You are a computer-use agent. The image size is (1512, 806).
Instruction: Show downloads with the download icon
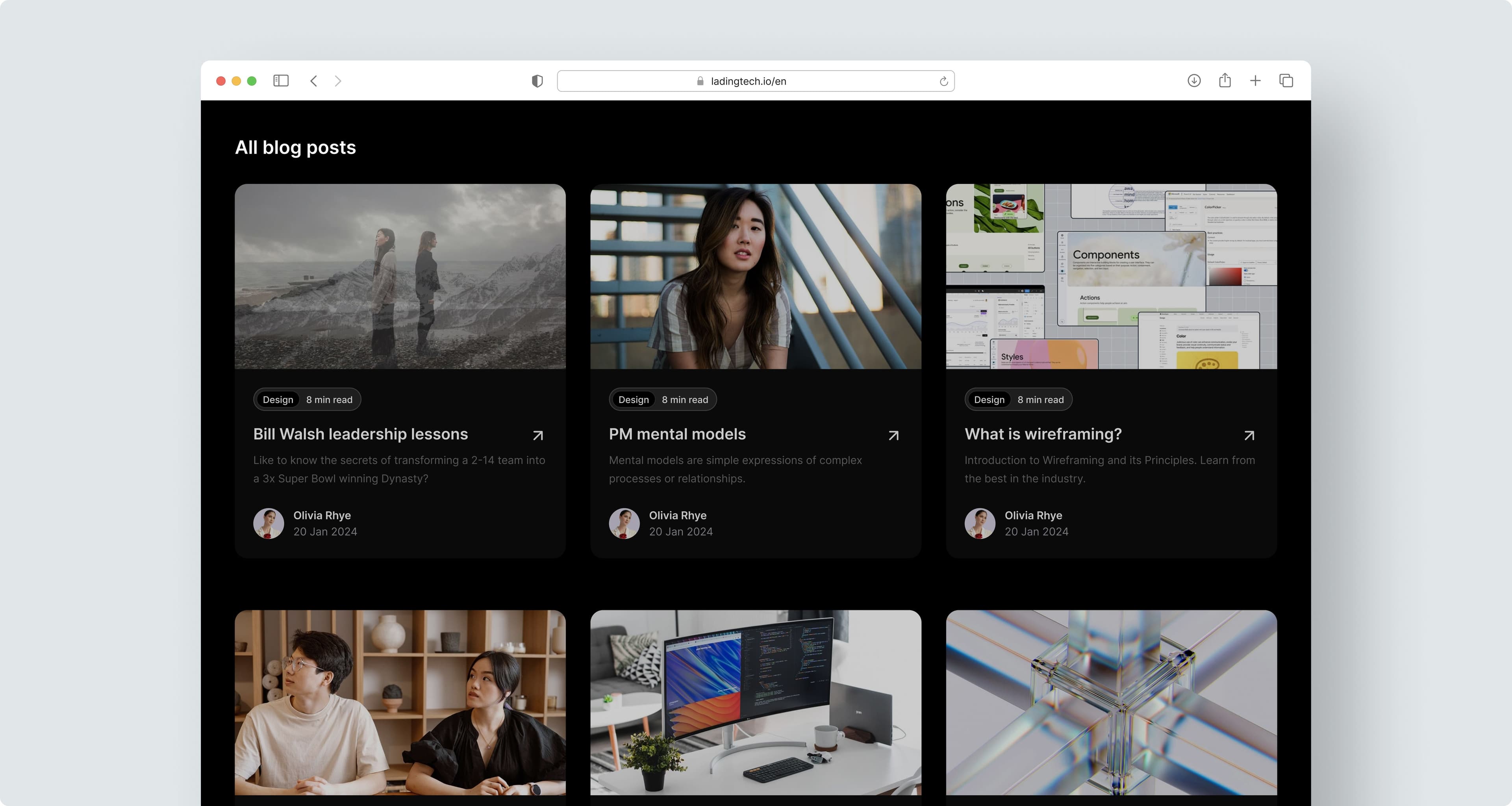pyautogui.click(x=1194, y=80)
